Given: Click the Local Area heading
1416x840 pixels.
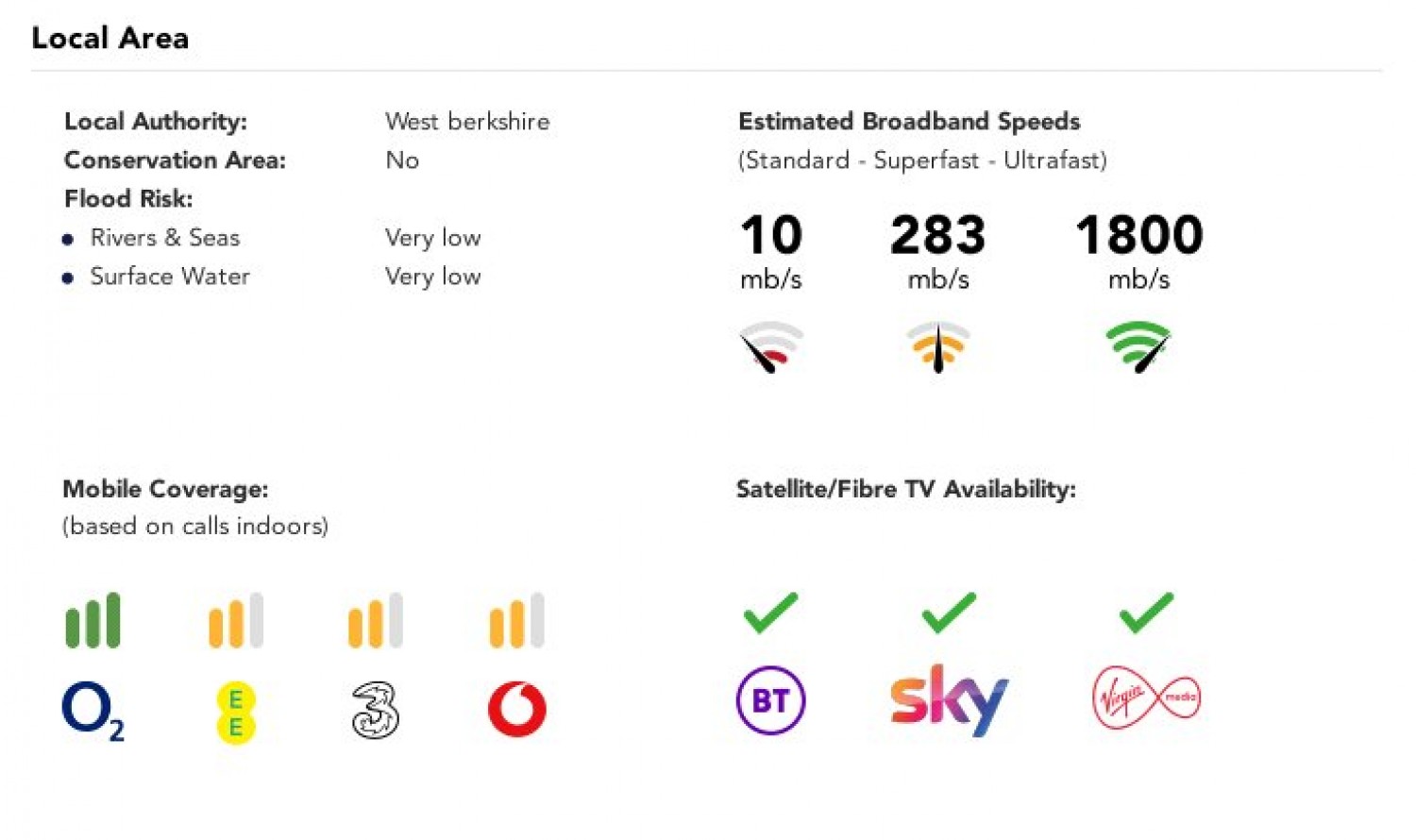Looking at the screenshot, I should 110,38.
